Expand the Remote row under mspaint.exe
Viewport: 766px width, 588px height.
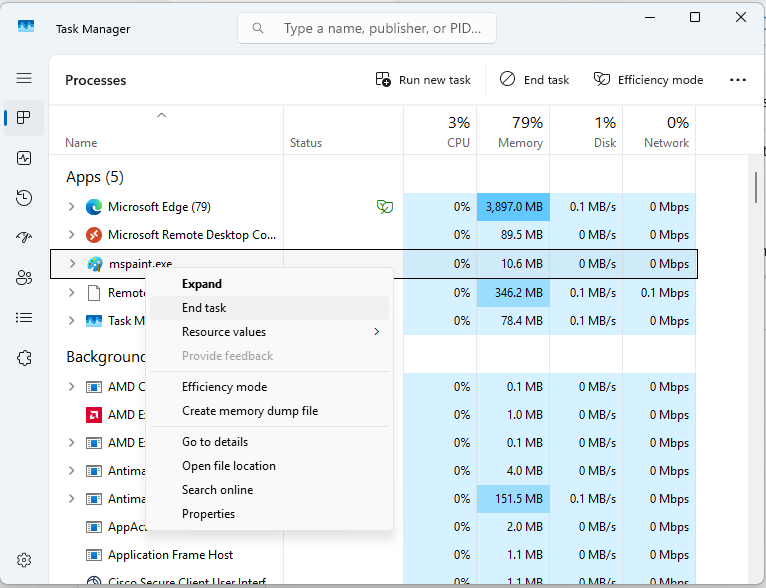pos(72,293)
